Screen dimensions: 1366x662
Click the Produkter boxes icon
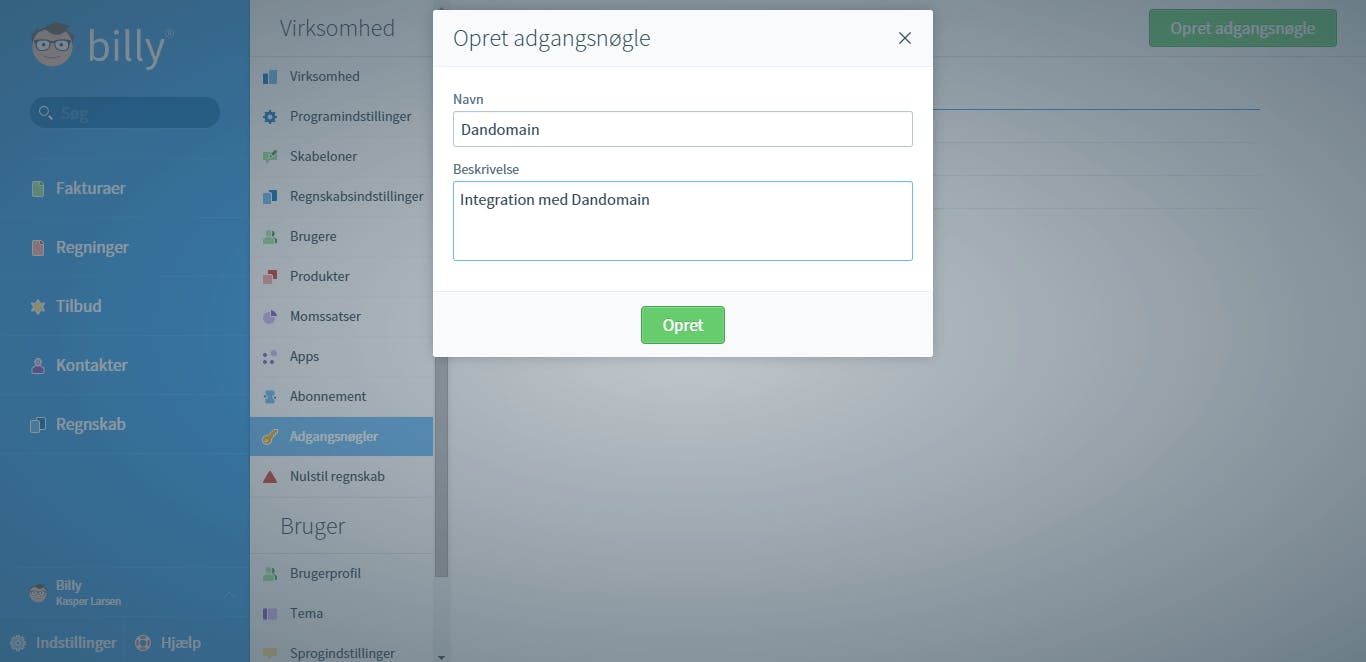270,277
